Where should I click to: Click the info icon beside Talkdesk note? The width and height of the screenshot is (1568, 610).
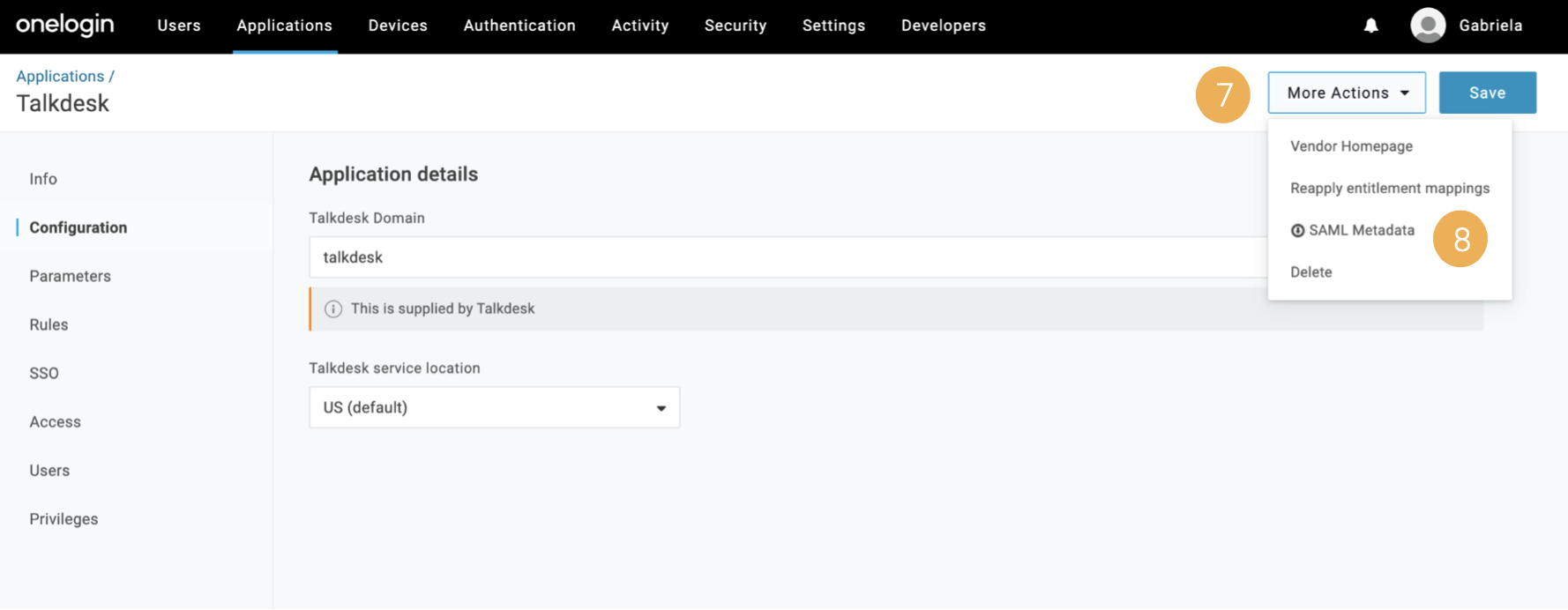[x=333, y=309]
